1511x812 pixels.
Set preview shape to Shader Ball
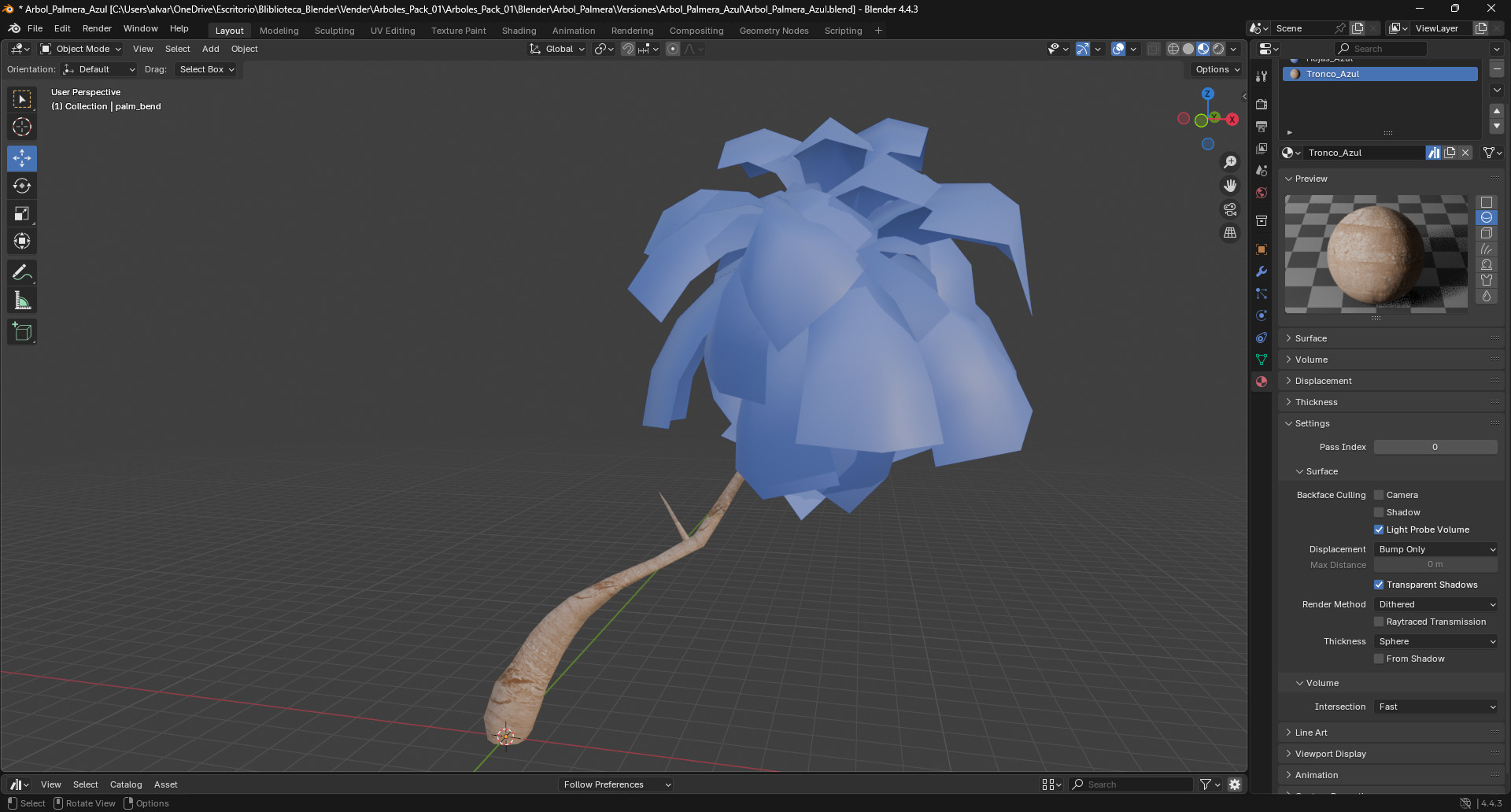(x=1487, y=265)
